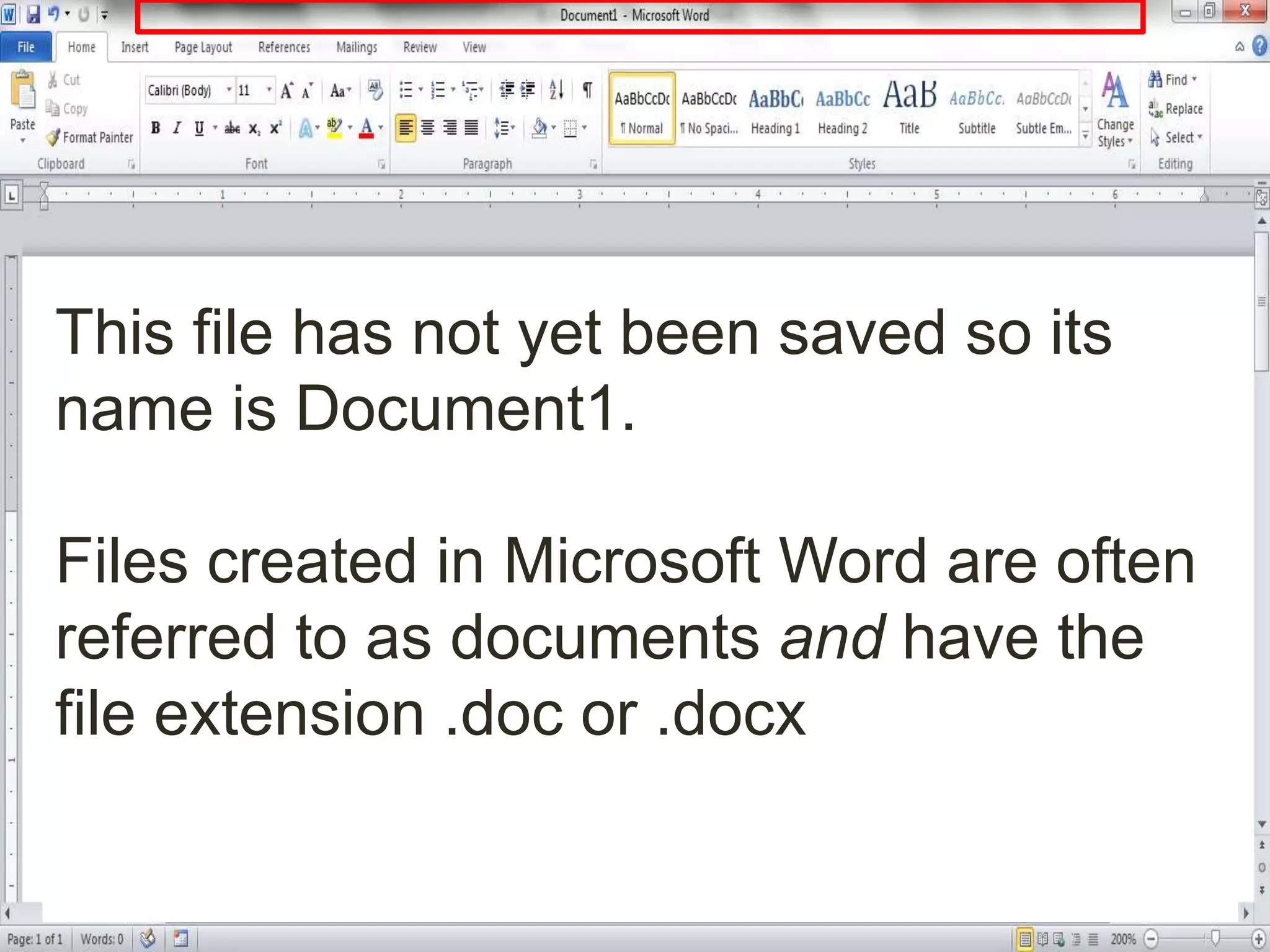Toggle Underline formatting

coord(199,128)
